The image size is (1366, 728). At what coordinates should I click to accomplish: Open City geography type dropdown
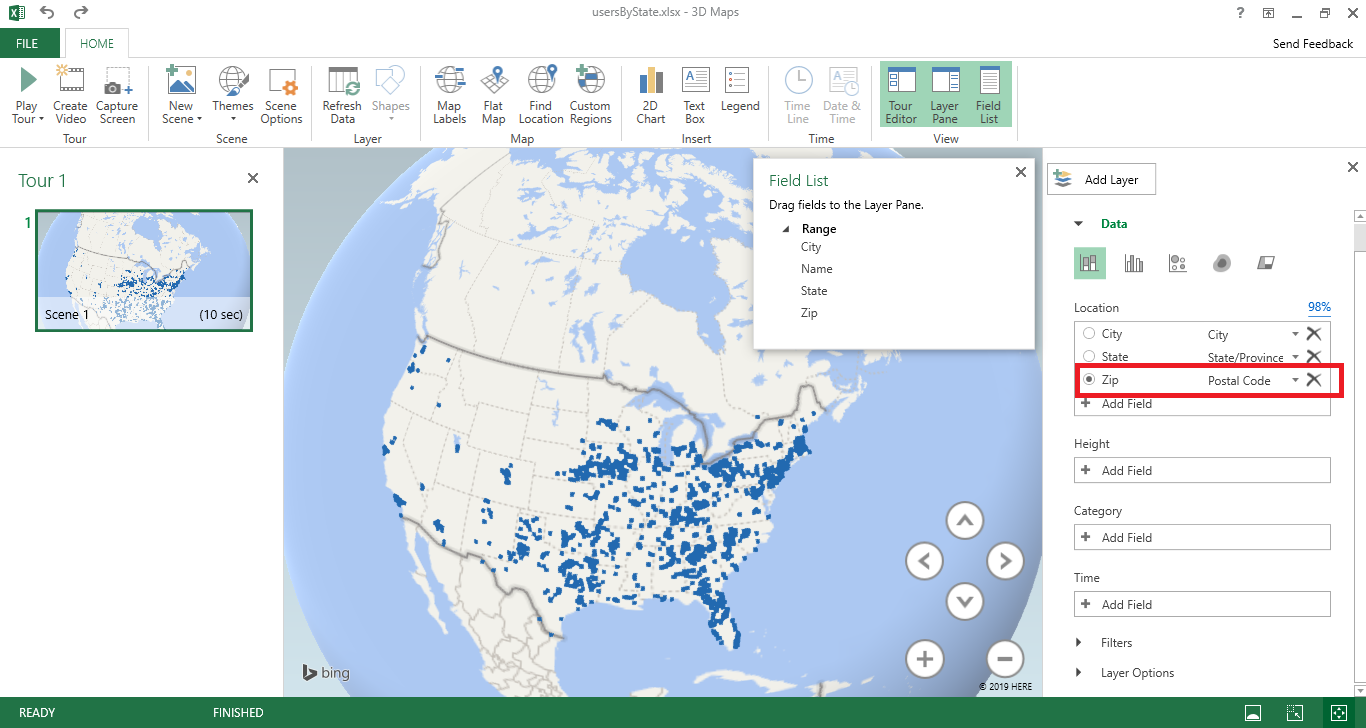(1295, 334)
